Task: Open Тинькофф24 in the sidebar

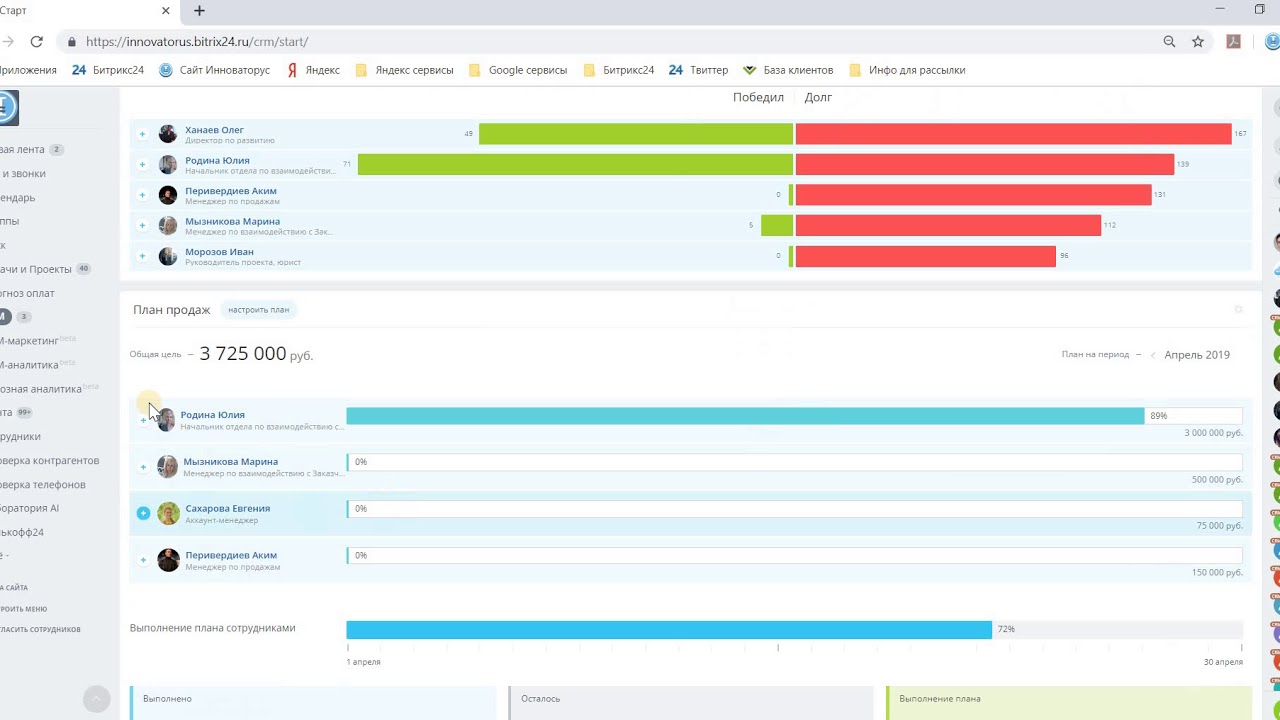Action: [x=22, y=532]
